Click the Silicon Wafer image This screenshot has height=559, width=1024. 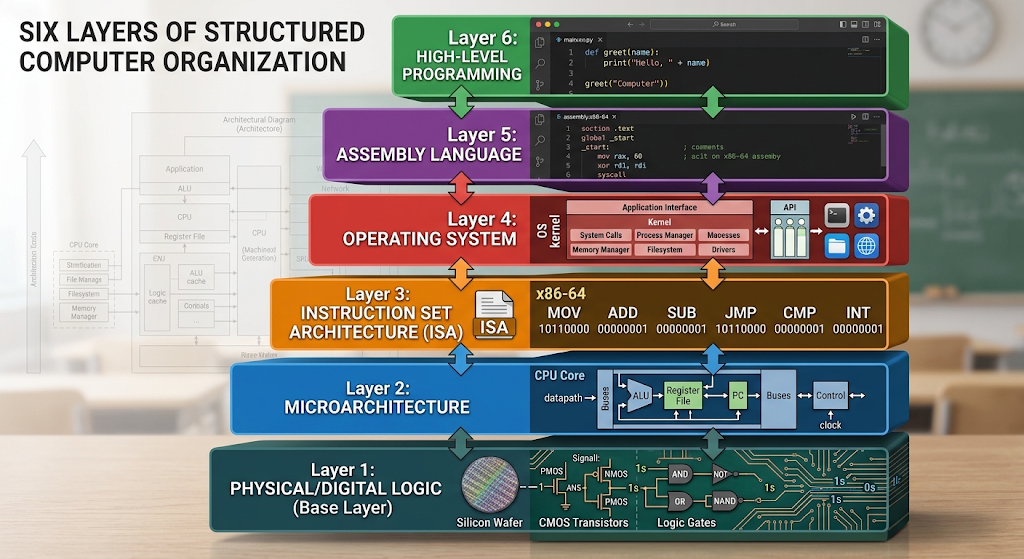click(x=490, y=485)
